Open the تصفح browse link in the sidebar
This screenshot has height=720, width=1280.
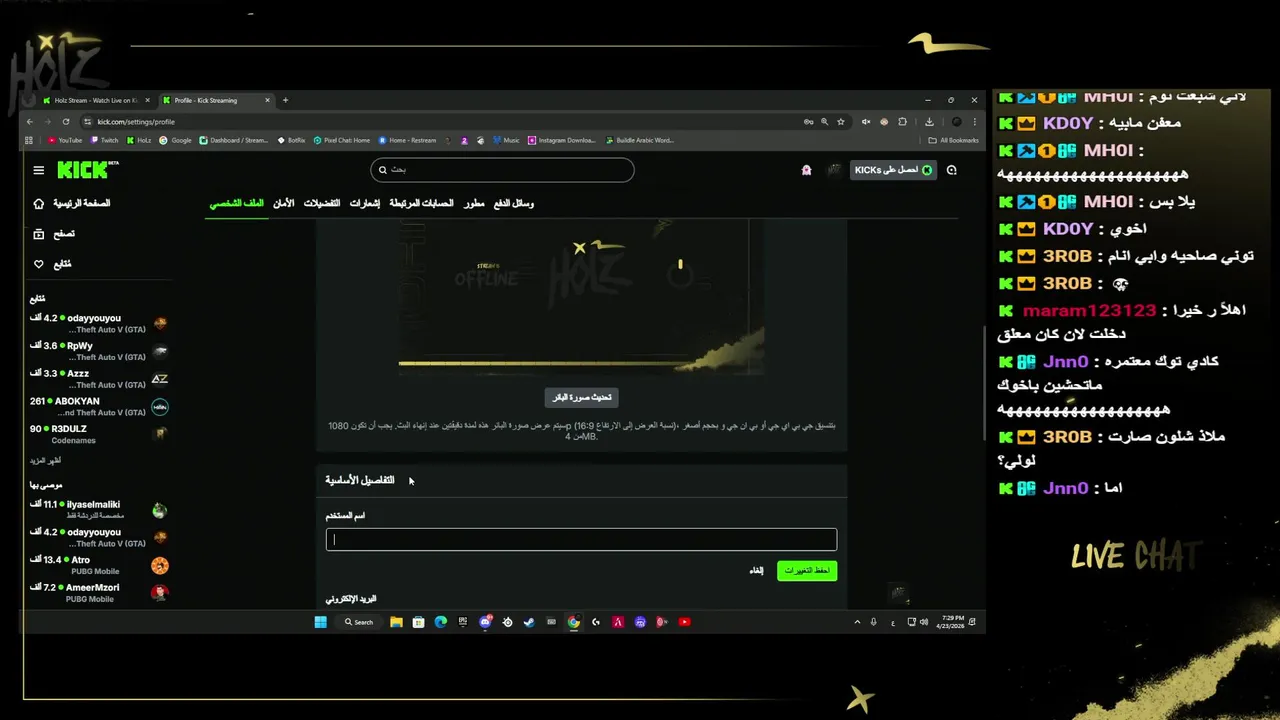[x=64, y=234]
